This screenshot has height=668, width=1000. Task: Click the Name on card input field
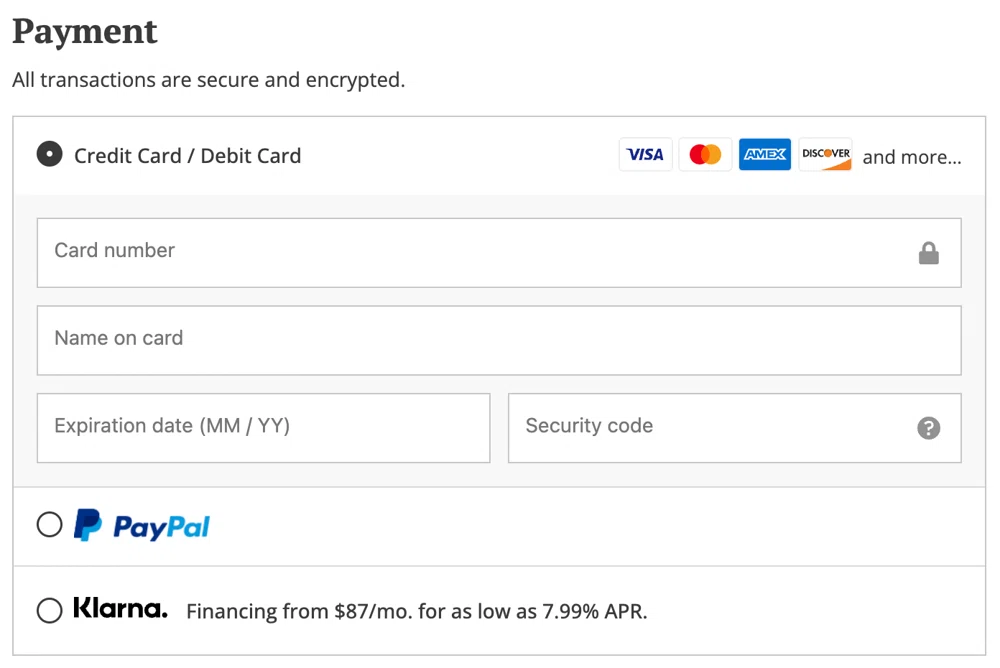(x=499, y=340)
